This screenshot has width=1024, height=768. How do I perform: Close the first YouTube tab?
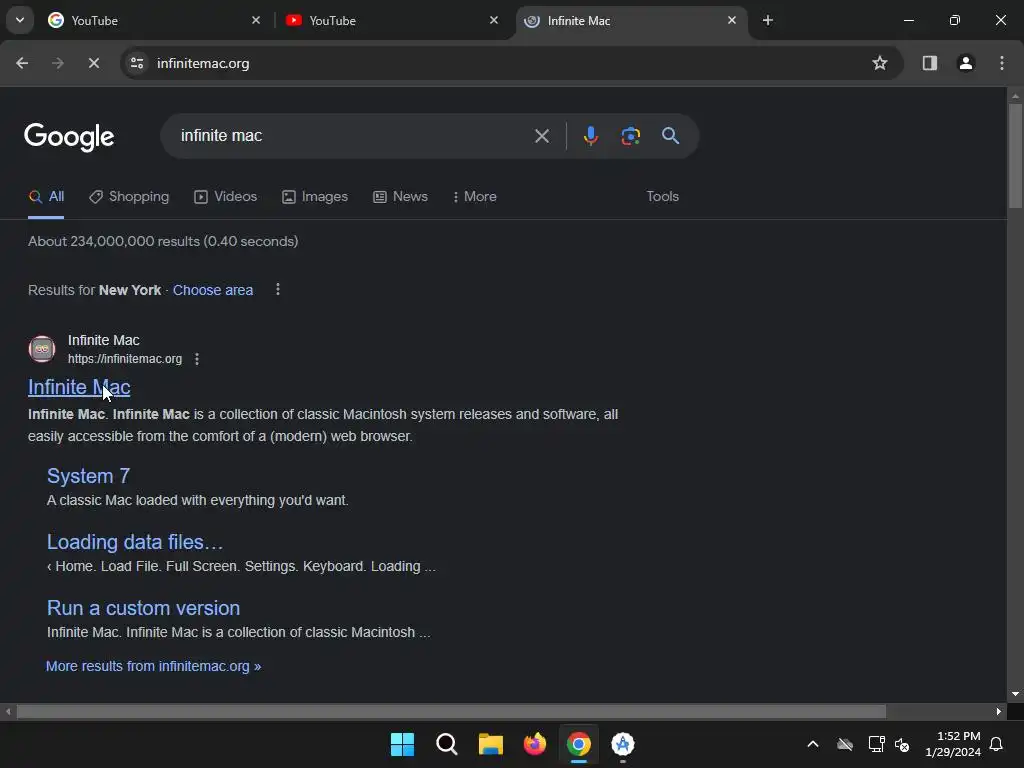tap(256, 20)
